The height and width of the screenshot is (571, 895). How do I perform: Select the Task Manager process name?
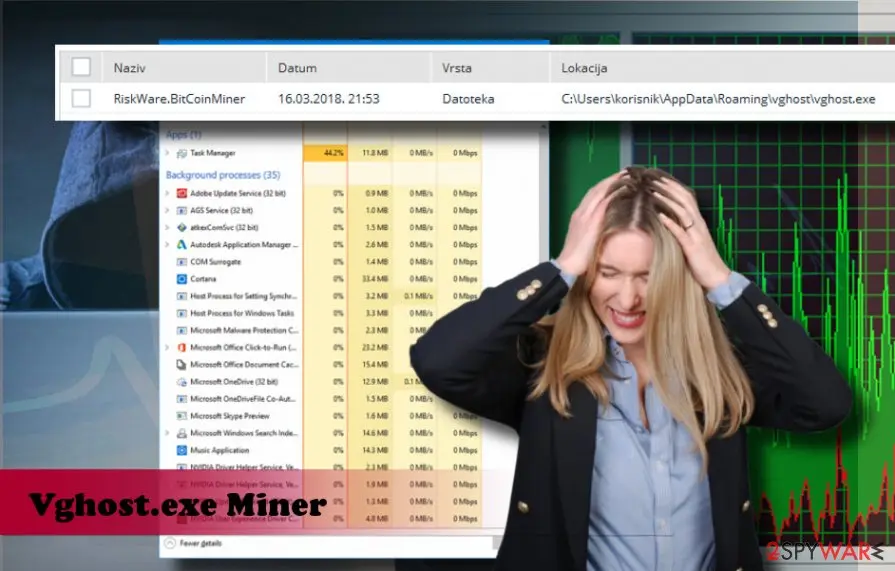[212, 153]
